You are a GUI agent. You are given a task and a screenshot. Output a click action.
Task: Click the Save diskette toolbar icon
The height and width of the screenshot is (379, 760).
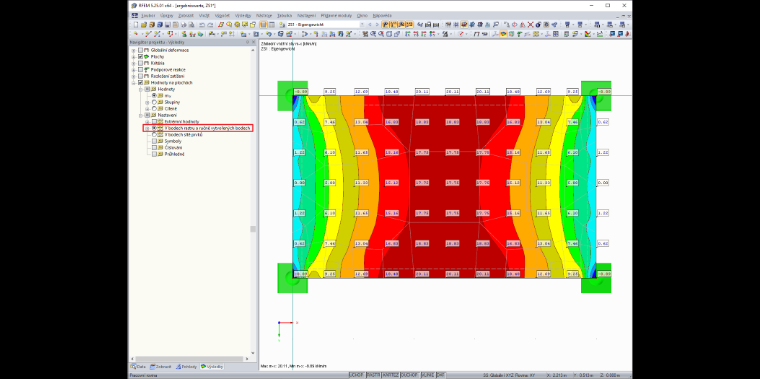click(x=167, y=24)
